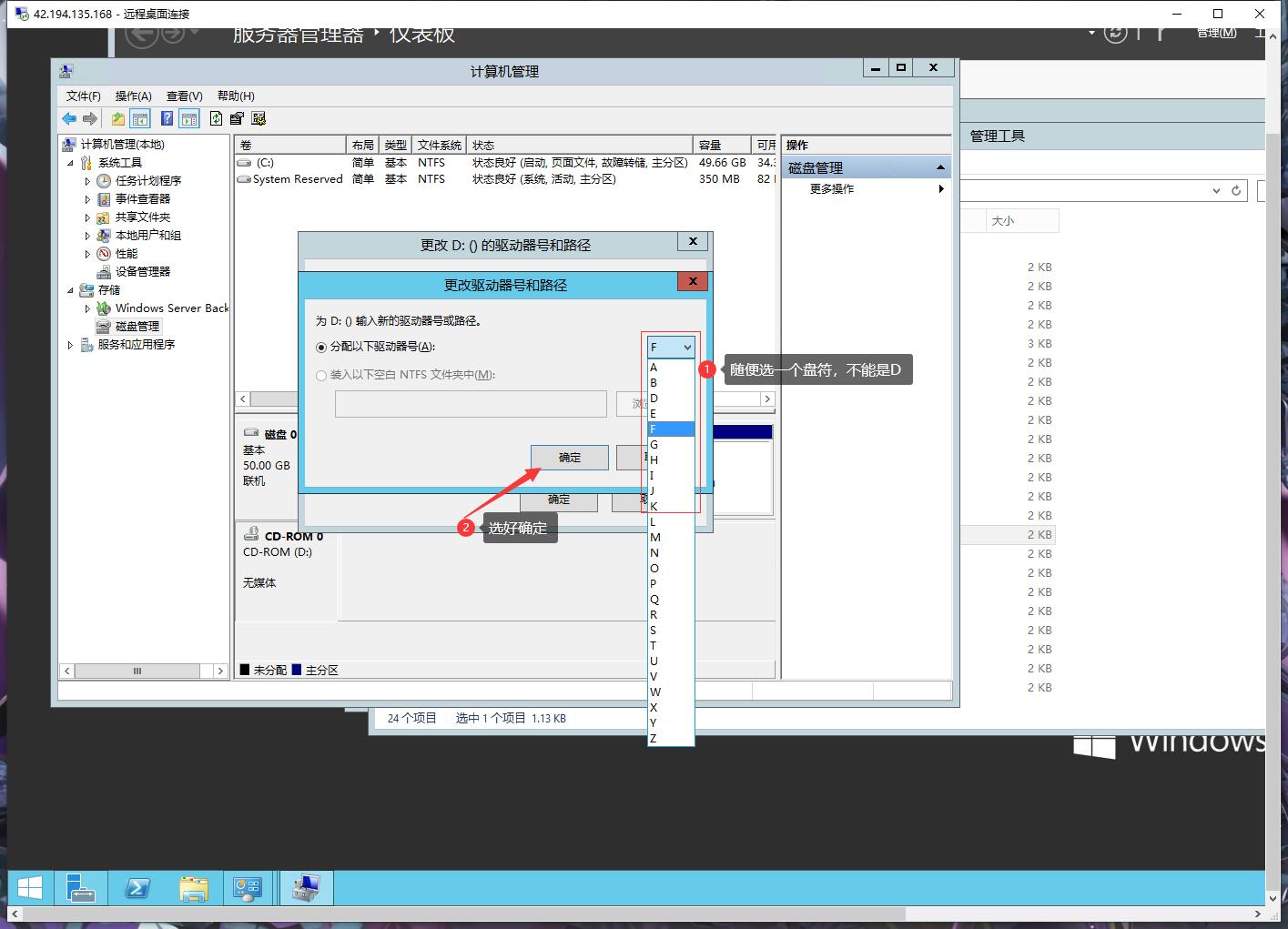This screenshot has height=929, width=1288.
Task: Select drive letter K in the list
Action: coord(654,506)
